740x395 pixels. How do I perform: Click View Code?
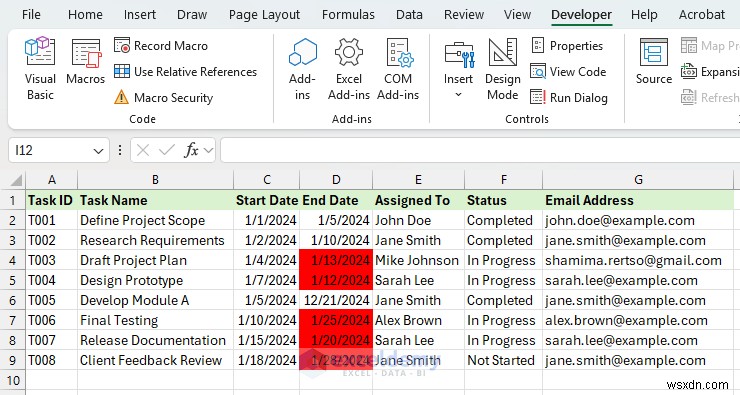(568, 72)
